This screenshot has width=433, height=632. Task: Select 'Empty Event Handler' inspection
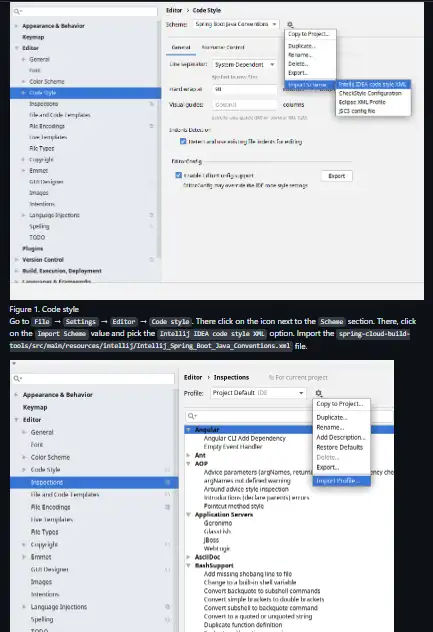pos(233,447)
